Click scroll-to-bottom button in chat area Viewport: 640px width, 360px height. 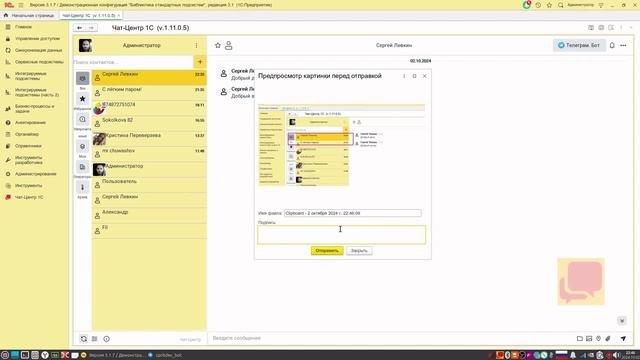[x=622, y=321]
